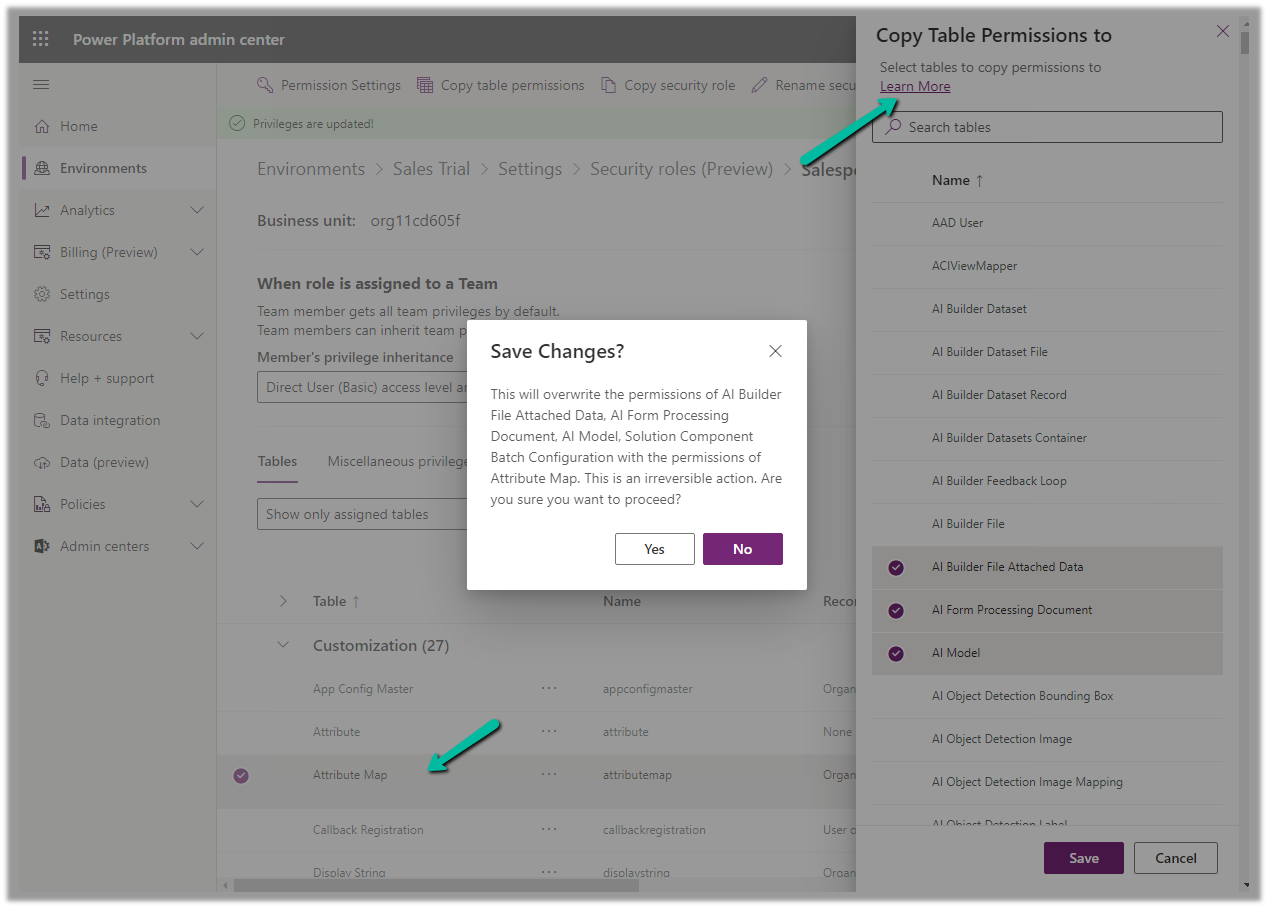Select AI Object Detection Bounding Box row
1268x908 pixels.
[x=1047, y=696]
